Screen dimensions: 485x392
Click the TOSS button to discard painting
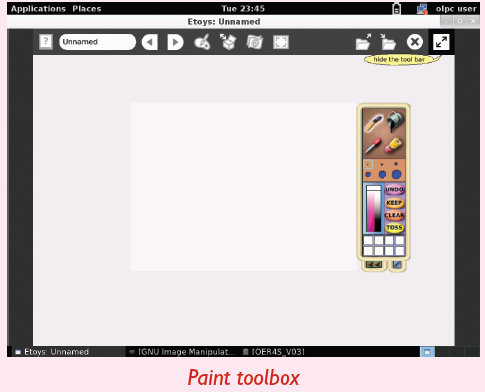(394, 228)
